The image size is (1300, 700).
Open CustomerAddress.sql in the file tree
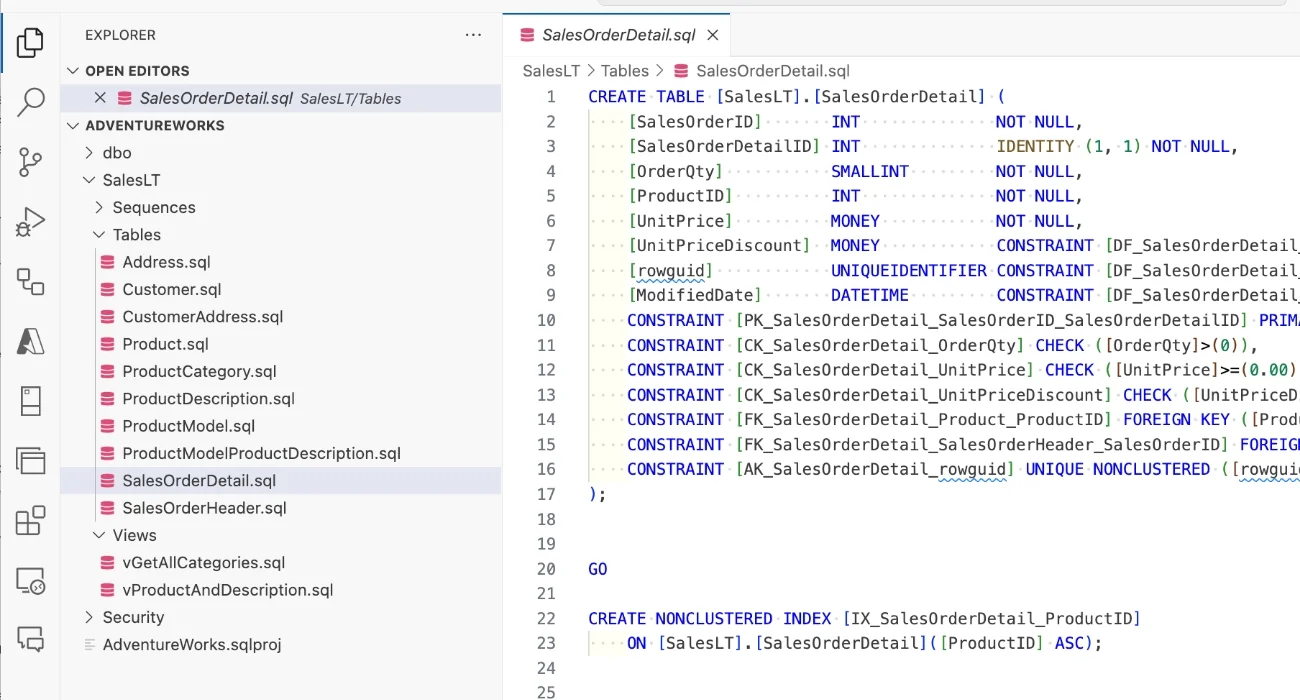[203, 317]
